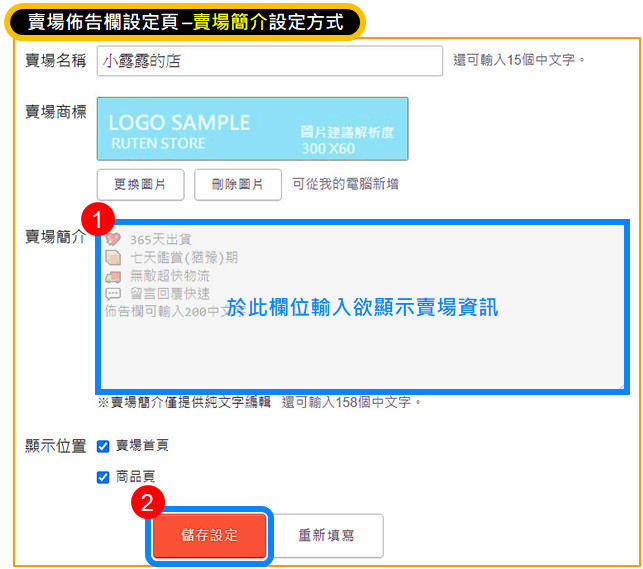Click the red number 2 step badge
The image size is (643, 569).
point(146,504)
